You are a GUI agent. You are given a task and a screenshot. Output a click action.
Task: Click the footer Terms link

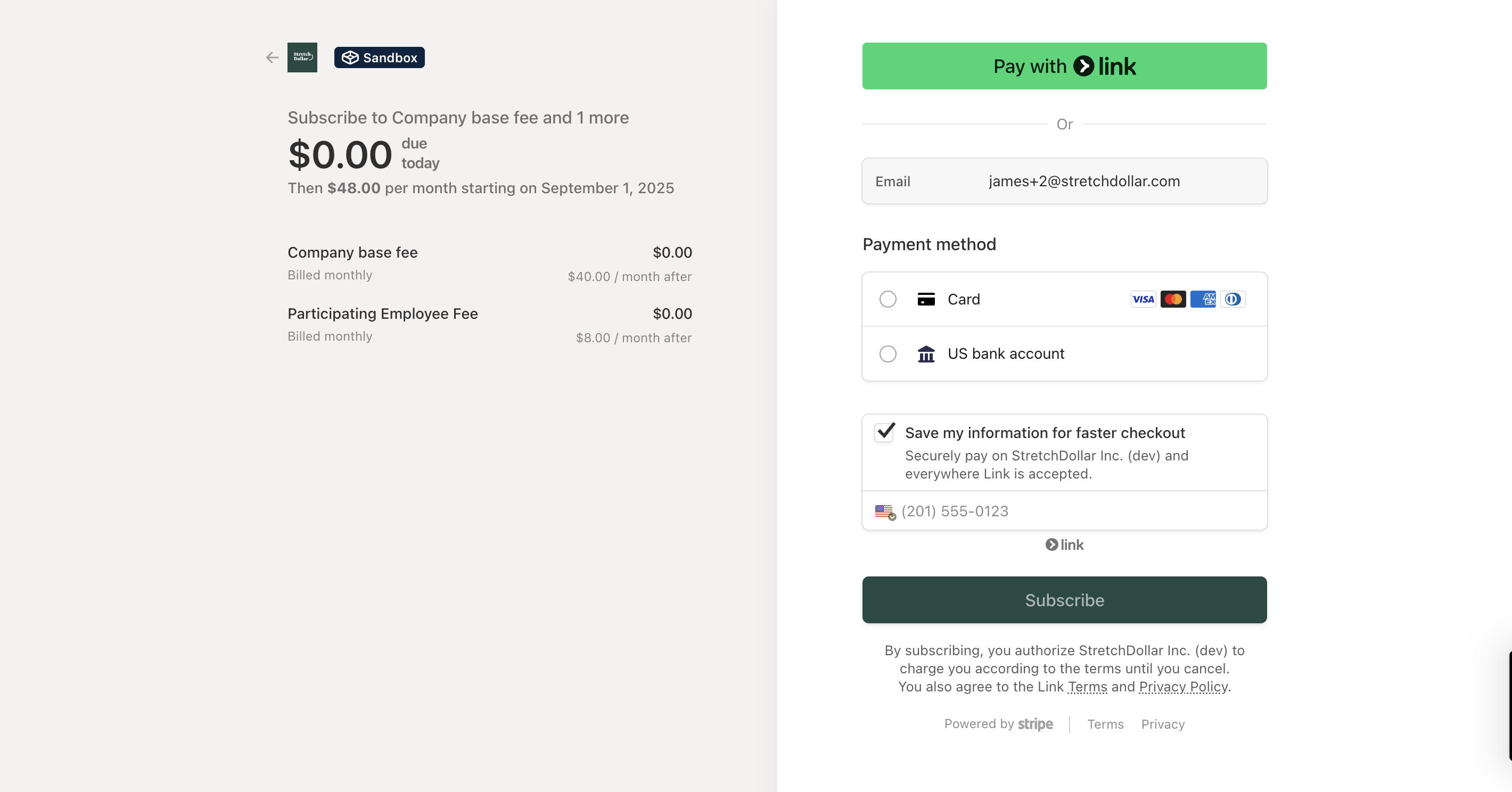pos(1105,724)
